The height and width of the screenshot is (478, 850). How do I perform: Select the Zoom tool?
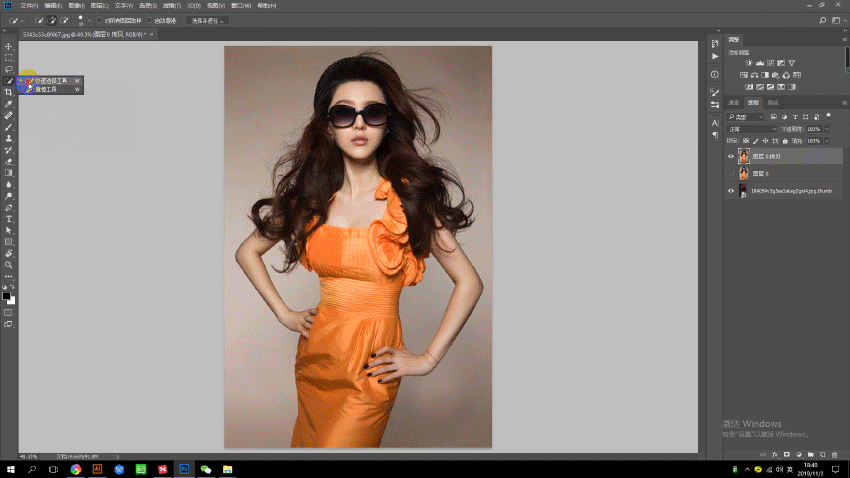tap(9, 265)
